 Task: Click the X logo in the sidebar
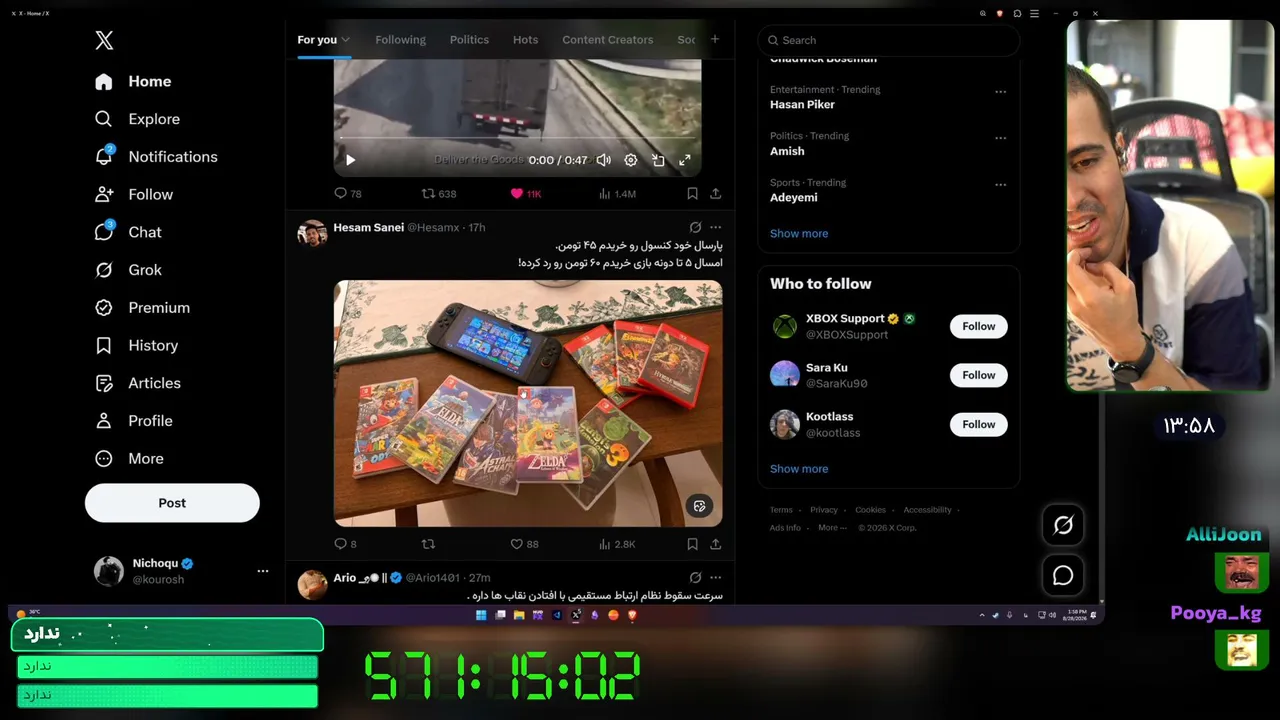pos(104,40)
